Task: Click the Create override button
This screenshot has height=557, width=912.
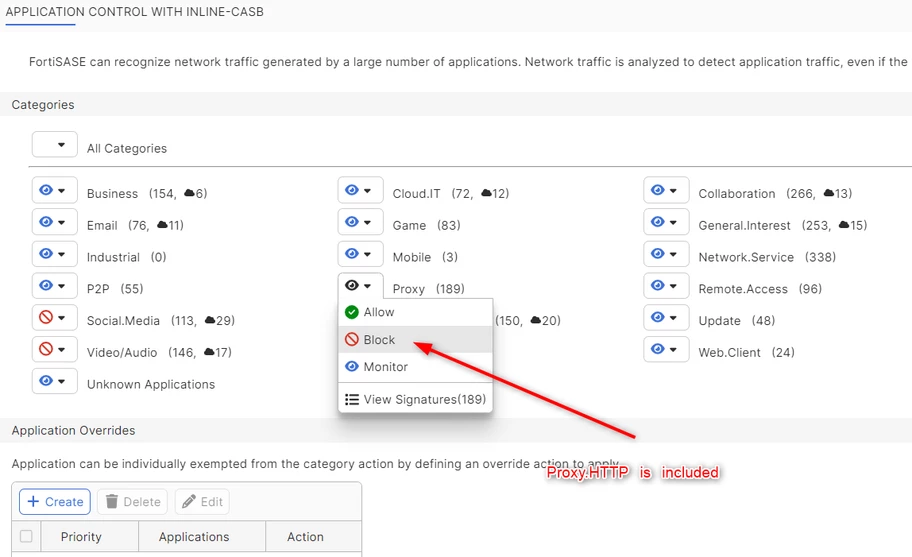Action: tap(55, 502)
